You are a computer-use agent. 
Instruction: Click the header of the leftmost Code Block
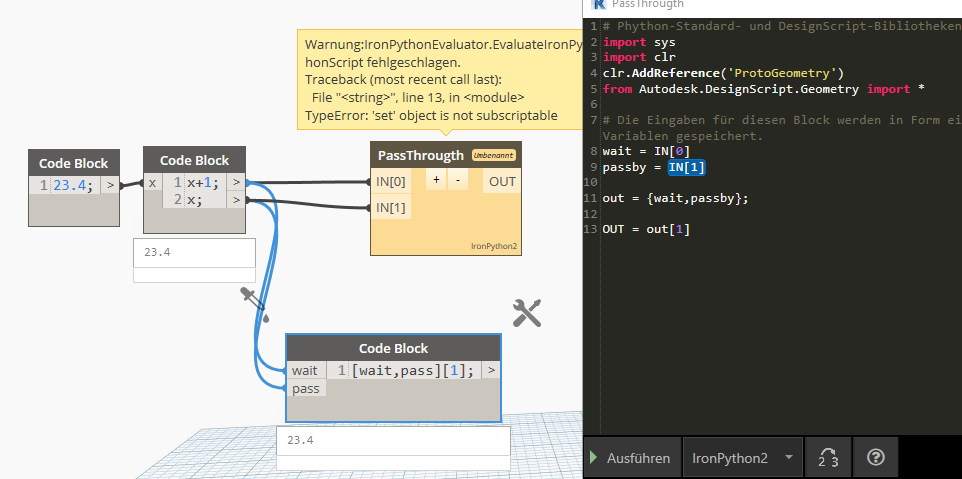(74, 163)
